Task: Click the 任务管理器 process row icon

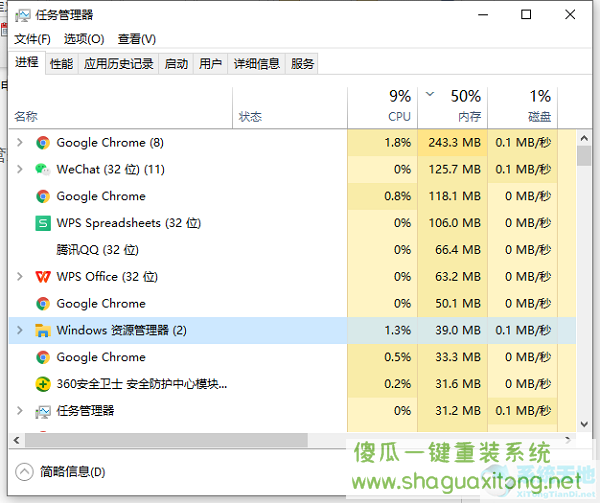Action: click(x=43, y=411)
